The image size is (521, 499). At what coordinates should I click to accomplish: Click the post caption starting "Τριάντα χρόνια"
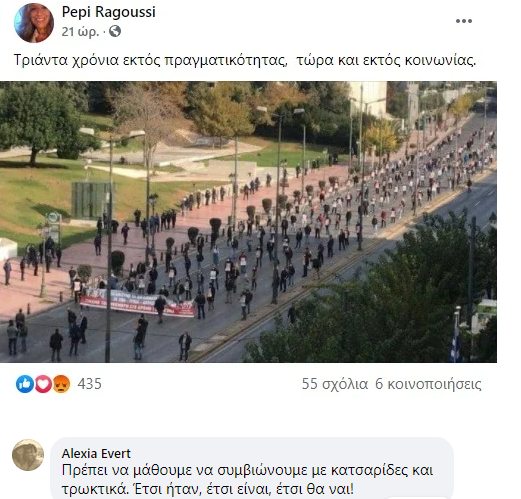point(245,60)
